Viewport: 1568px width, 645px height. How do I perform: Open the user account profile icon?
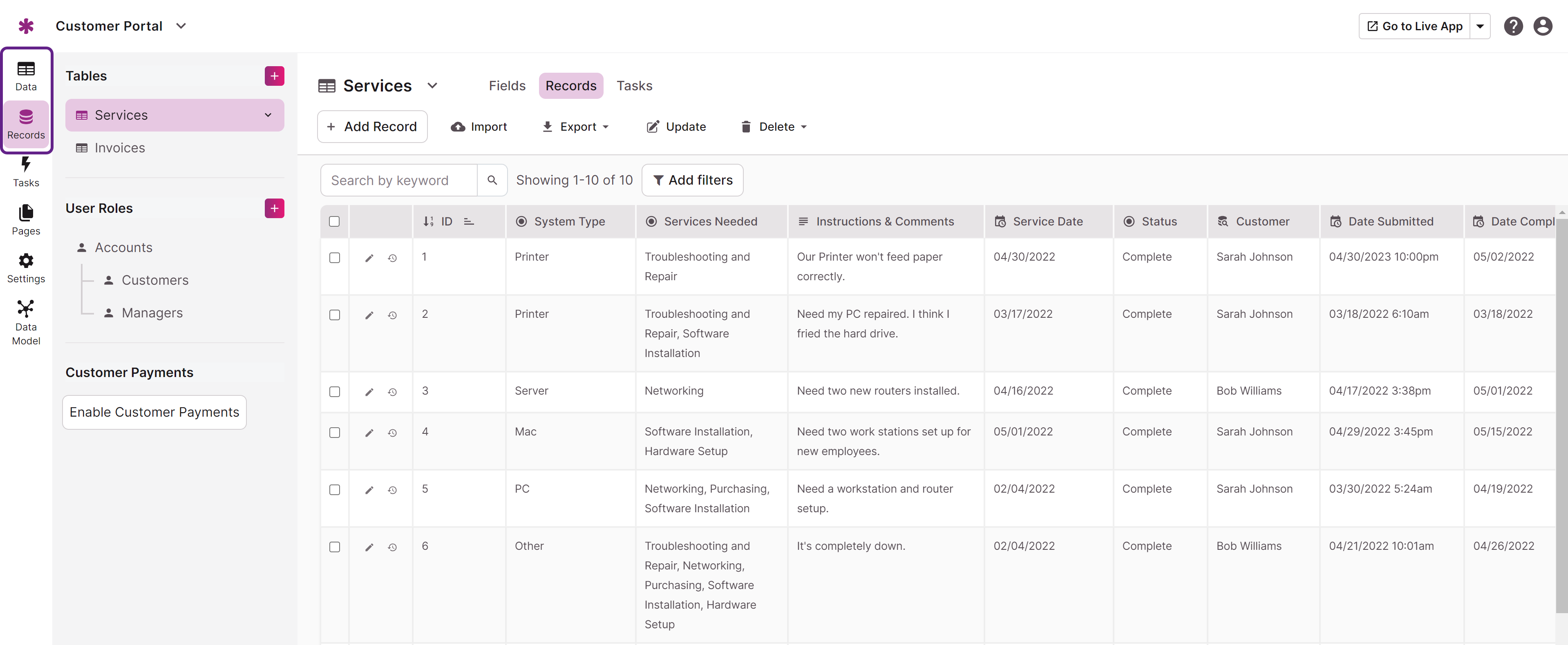(1542, 26)
